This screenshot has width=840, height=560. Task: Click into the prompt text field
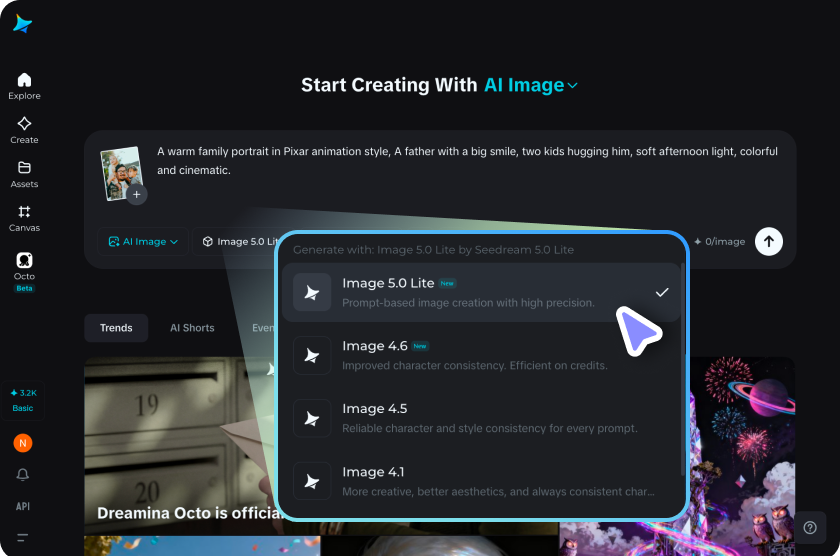[467, 161]
